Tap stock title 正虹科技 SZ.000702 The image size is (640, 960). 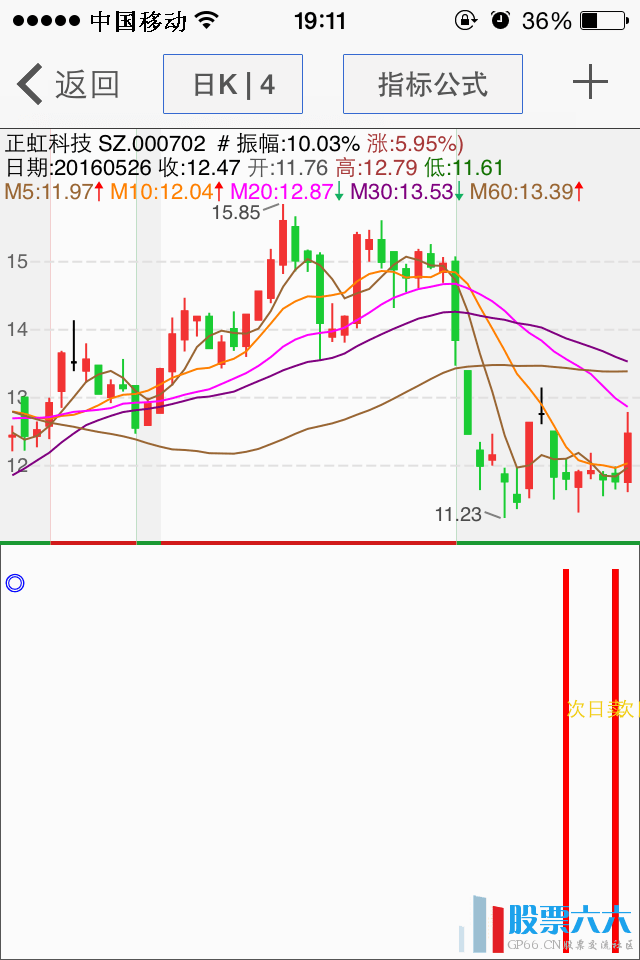pos(105,144)
